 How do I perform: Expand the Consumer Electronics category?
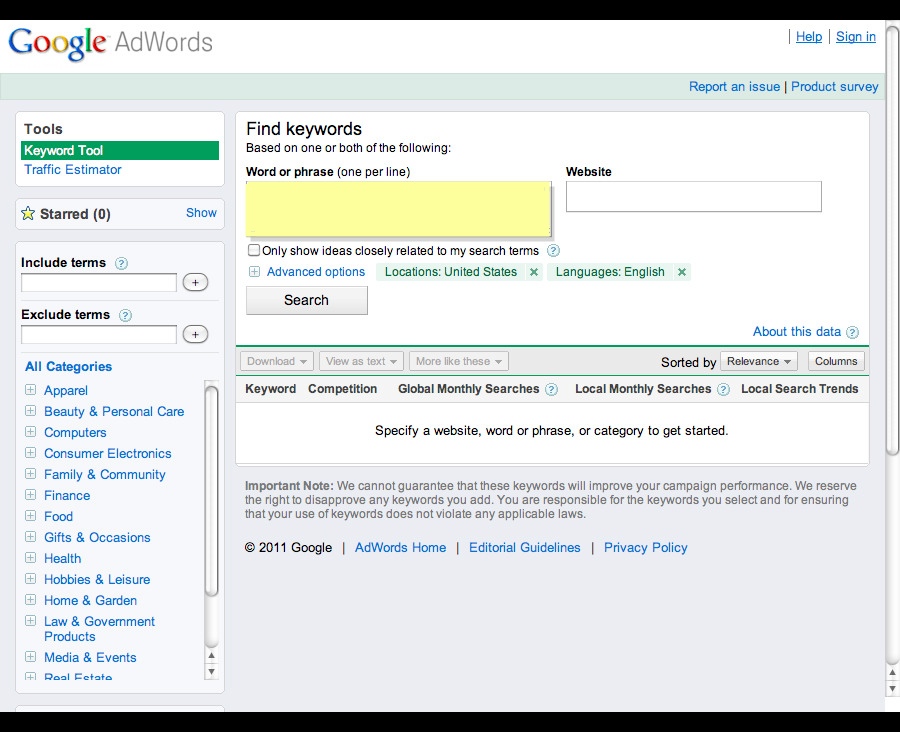coord(30,453)
